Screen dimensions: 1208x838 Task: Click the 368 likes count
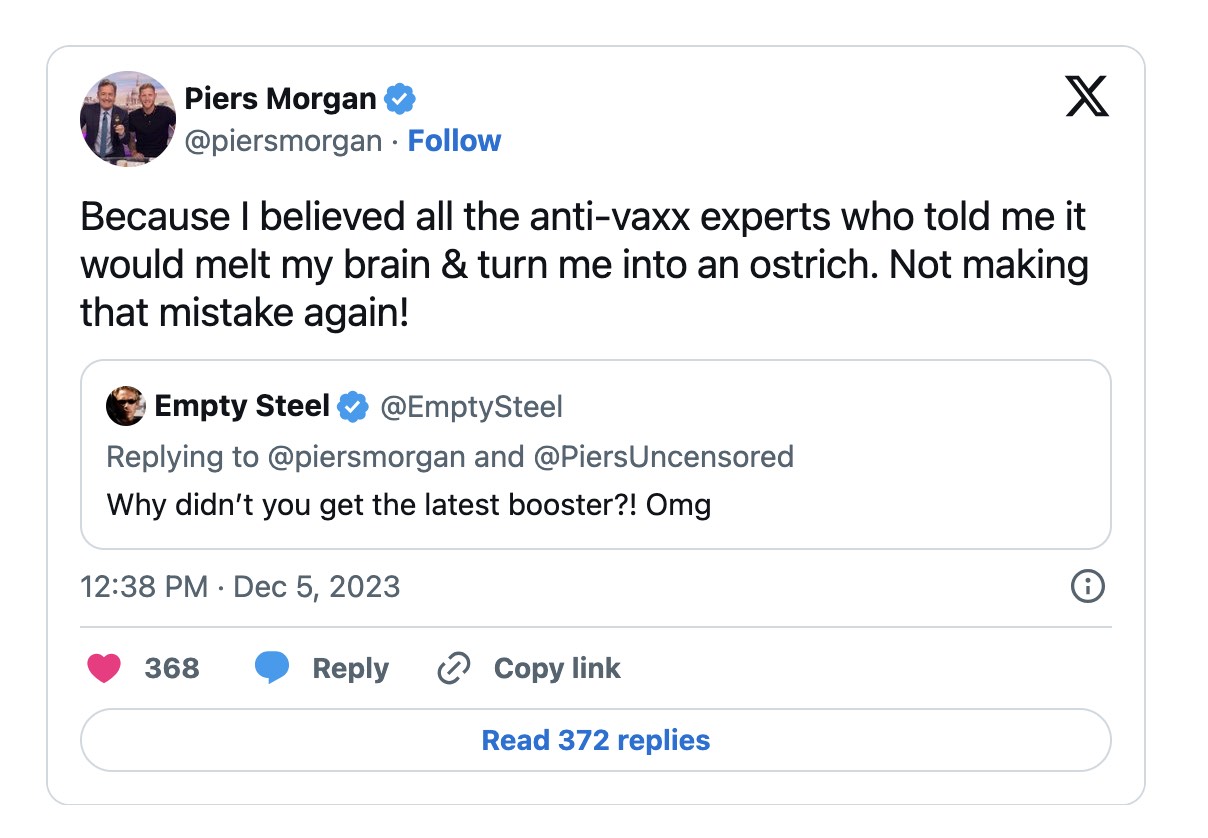172,668
